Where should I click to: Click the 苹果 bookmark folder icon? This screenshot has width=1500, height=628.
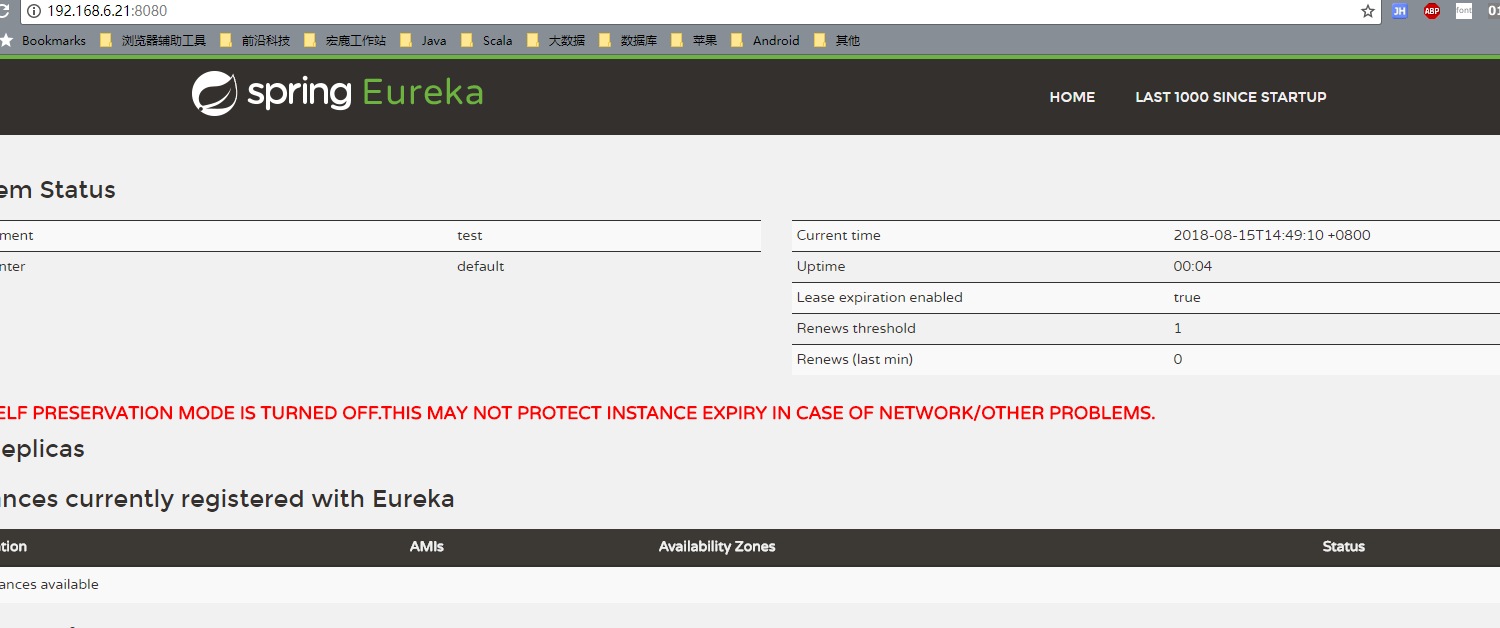tap(676, 40)
